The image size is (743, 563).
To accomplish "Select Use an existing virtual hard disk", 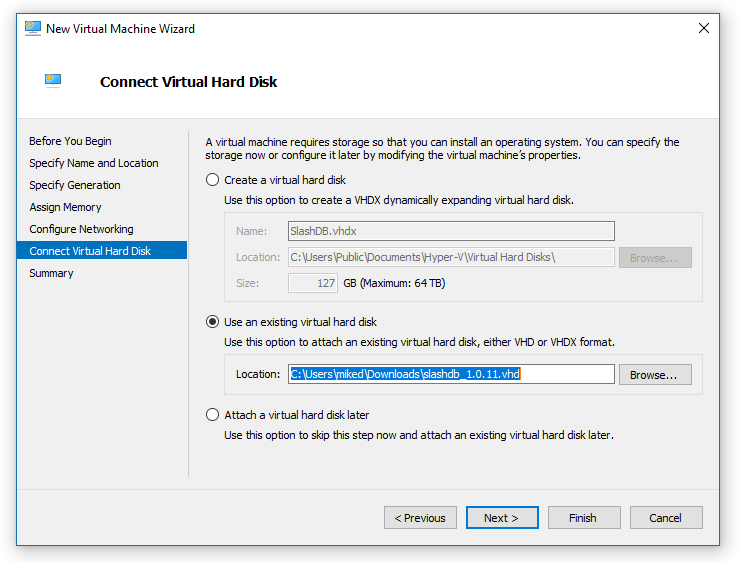I will tap(212, 322).
